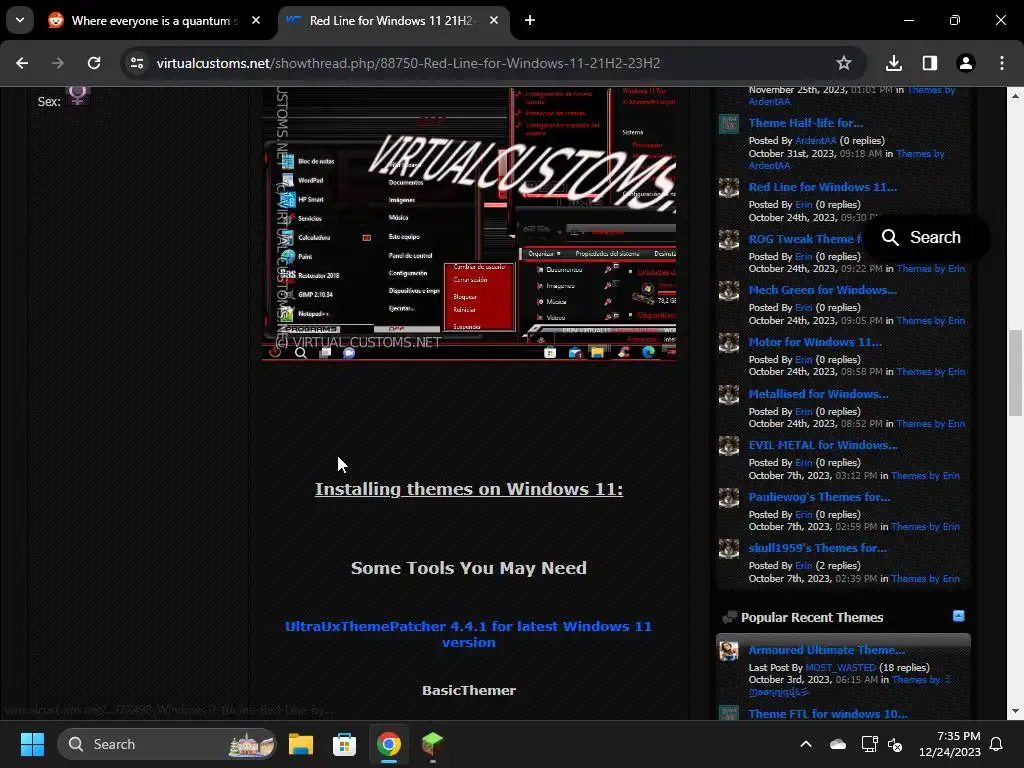This screenshot has width=1024, height=768.
Task: Close the Reddit tab
Action: [x=256, y=20]
